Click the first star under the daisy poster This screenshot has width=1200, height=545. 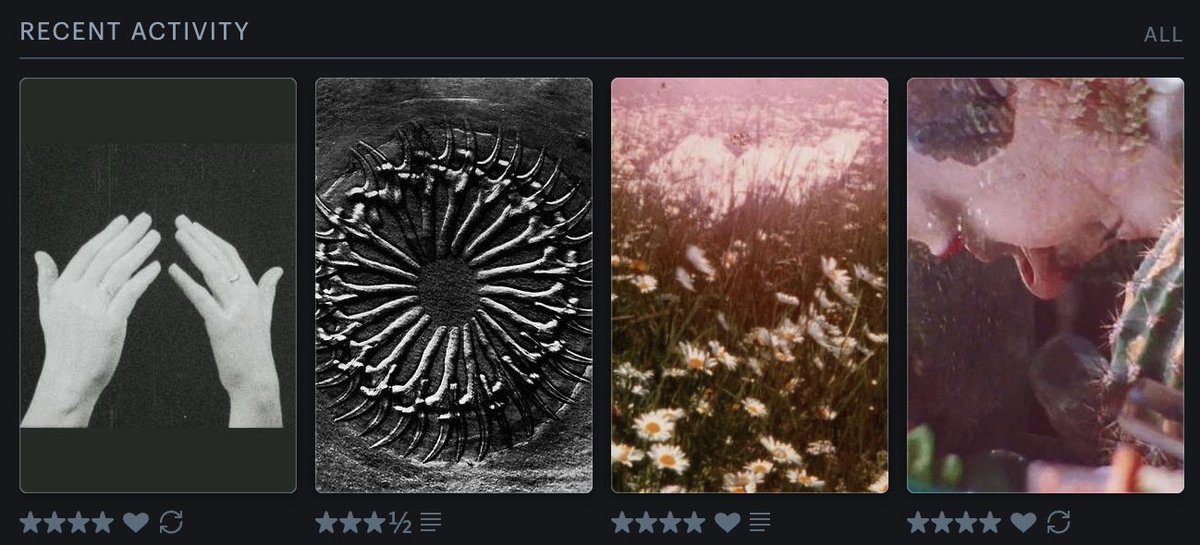[623, 522]
